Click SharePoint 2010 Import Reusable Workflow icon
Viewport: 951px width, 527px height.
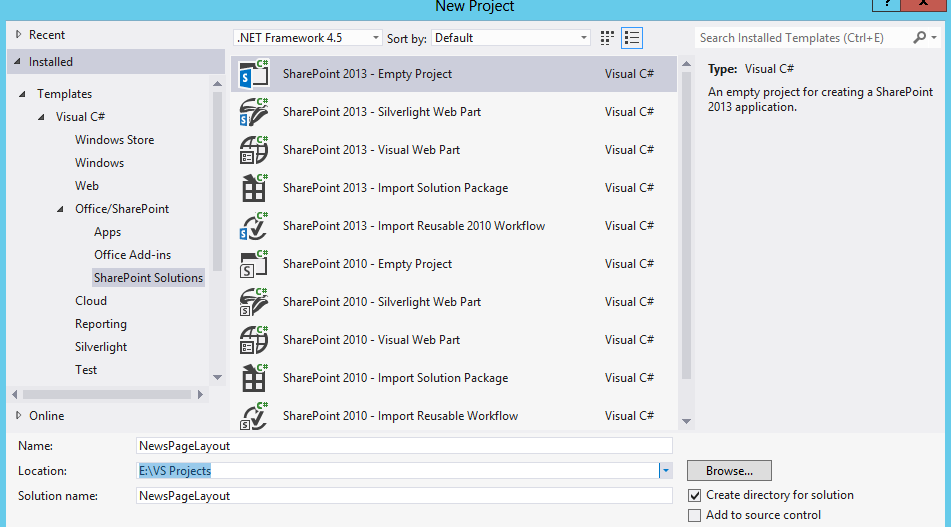254,416
